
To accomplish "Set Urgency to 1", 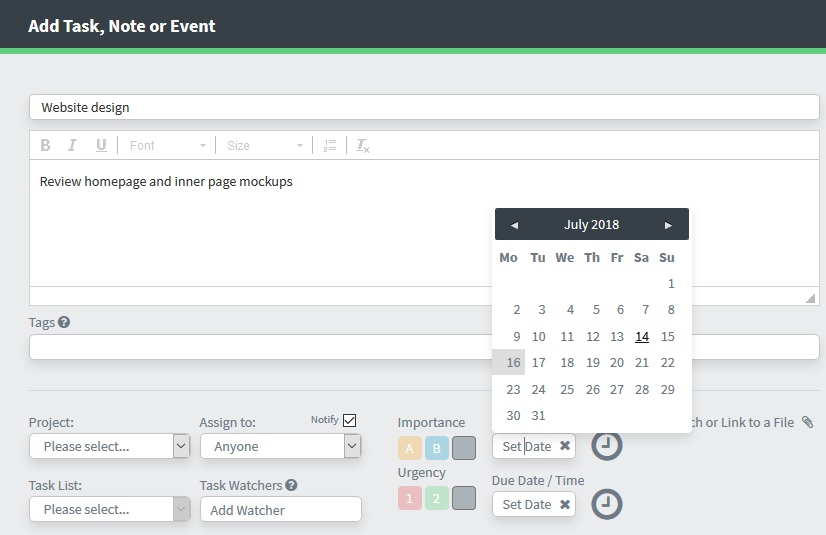I will (410, 498).
